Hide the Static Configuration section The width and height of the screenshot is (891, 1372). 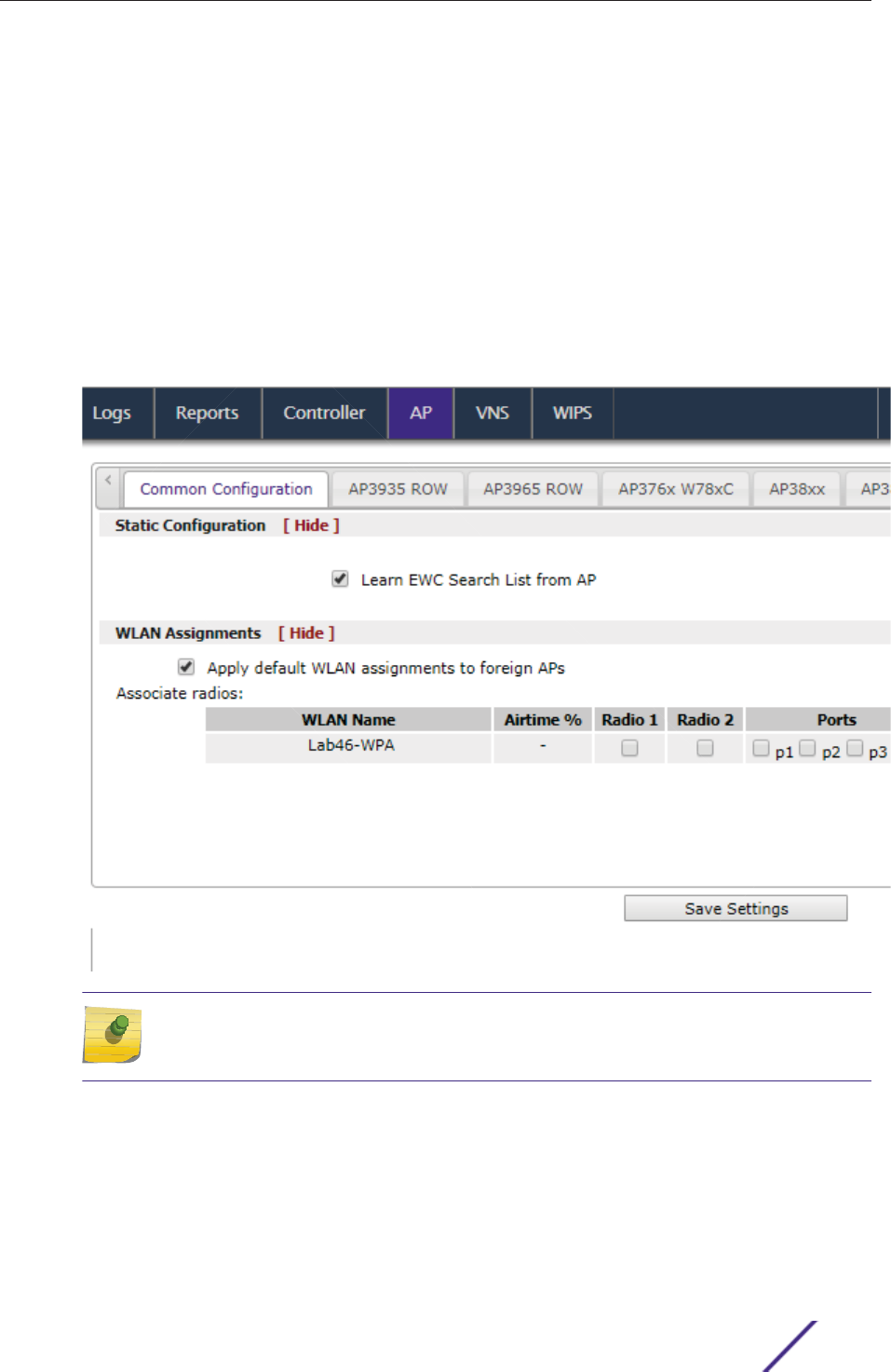(x=311, y=525)
